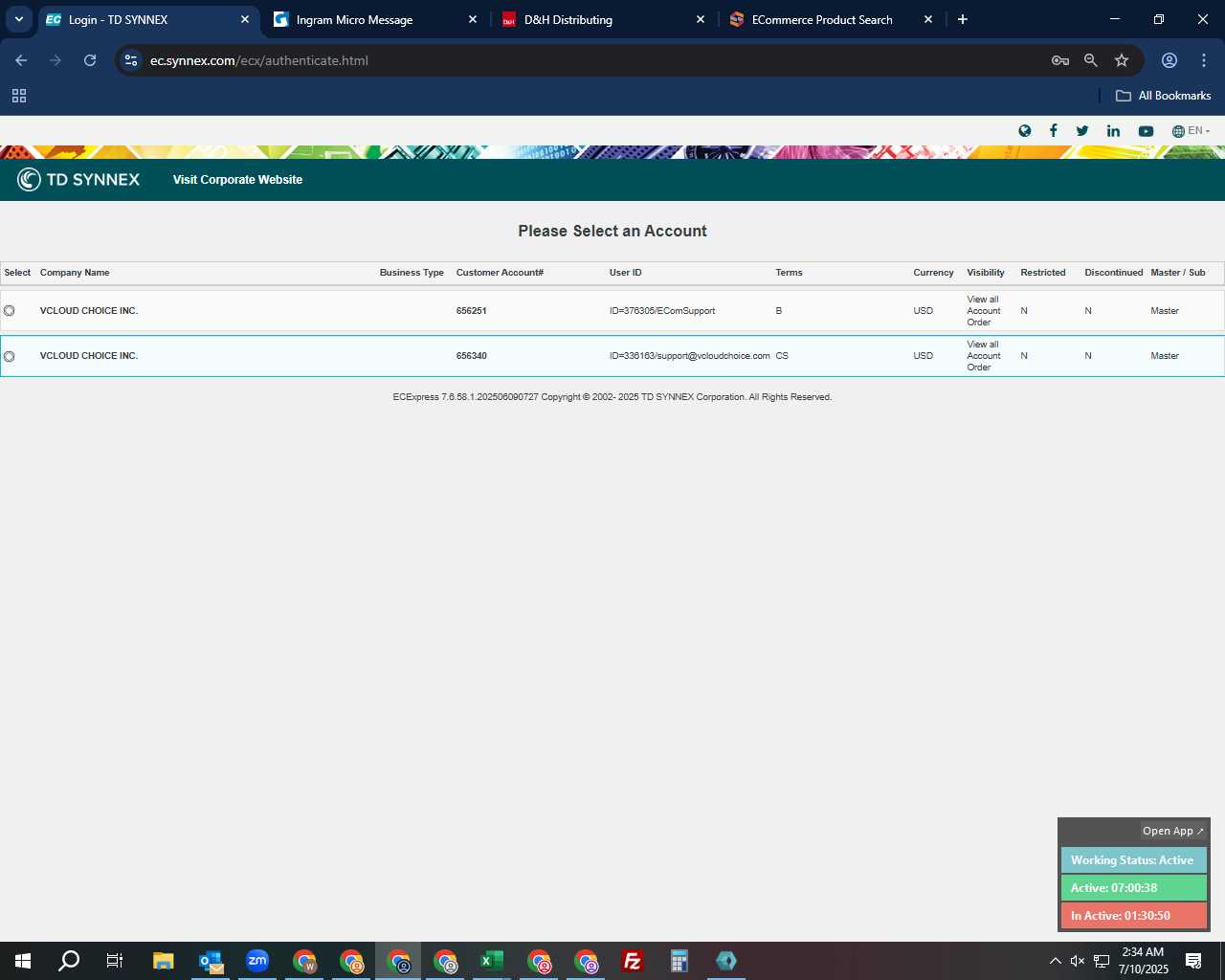View site information icon in address bar
This screenshot has width=1225, height=980.
(x=131, y=60)
